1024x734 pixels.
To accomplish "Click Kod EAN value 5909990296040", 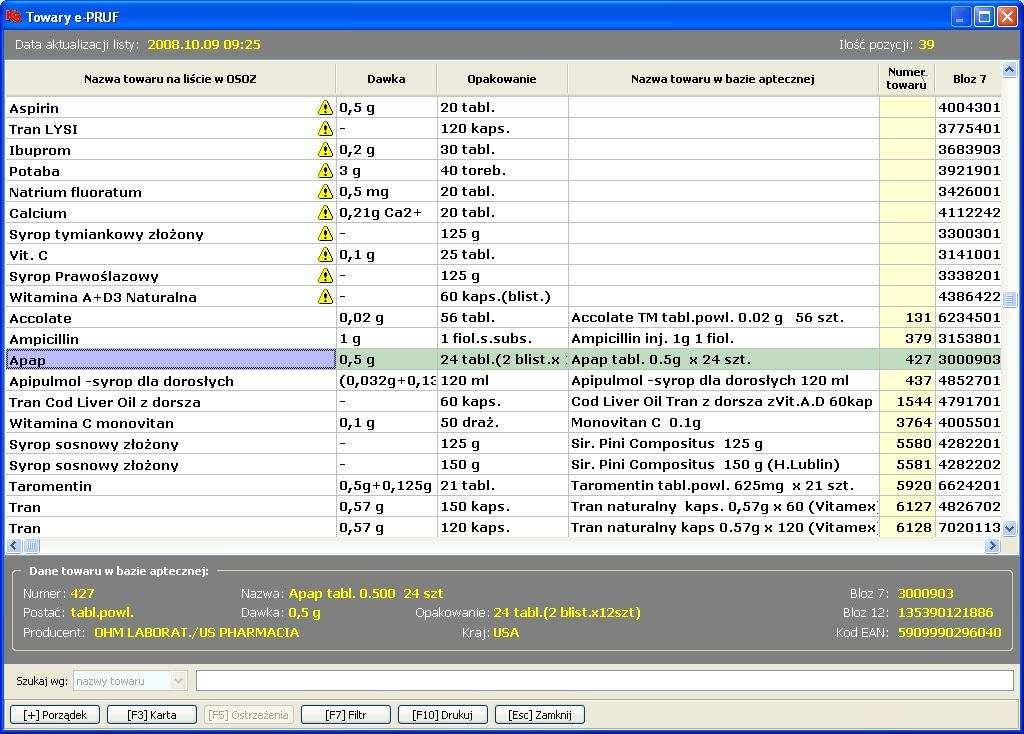I will click(x=950, y=632).
